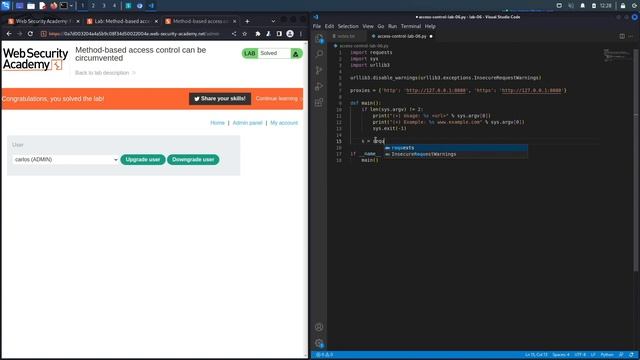Go back in the browser
Viewport: 640px width, 360px height.
(9, 34)
